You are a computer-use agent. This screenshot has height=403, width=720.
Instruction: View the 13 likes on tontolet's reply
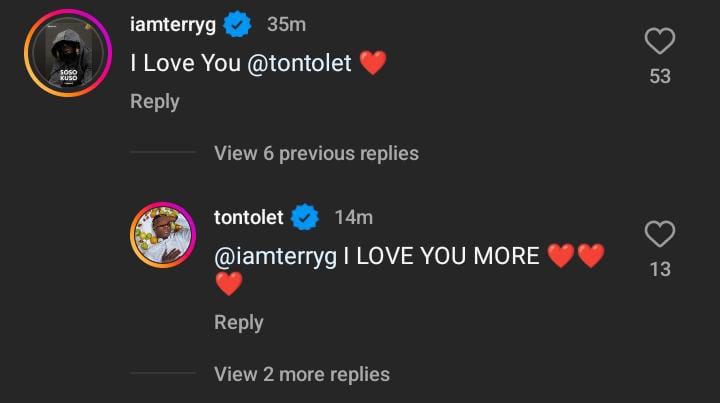point(660,269)
